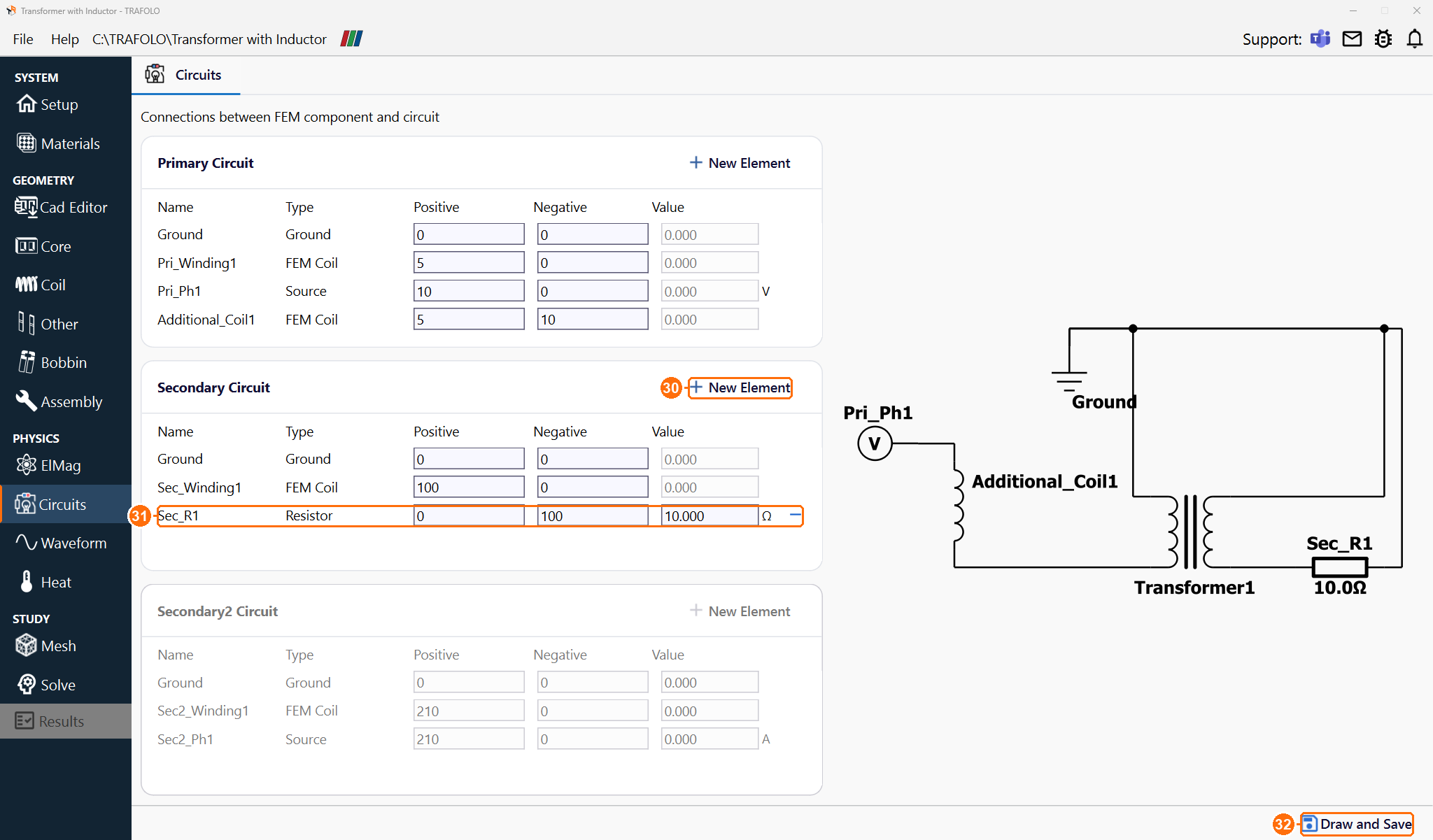Image resolution: width=1433 pixels, height=840 pixels.
Task: Edit Sec_R1 negative node field
Action: click(593, 516)
